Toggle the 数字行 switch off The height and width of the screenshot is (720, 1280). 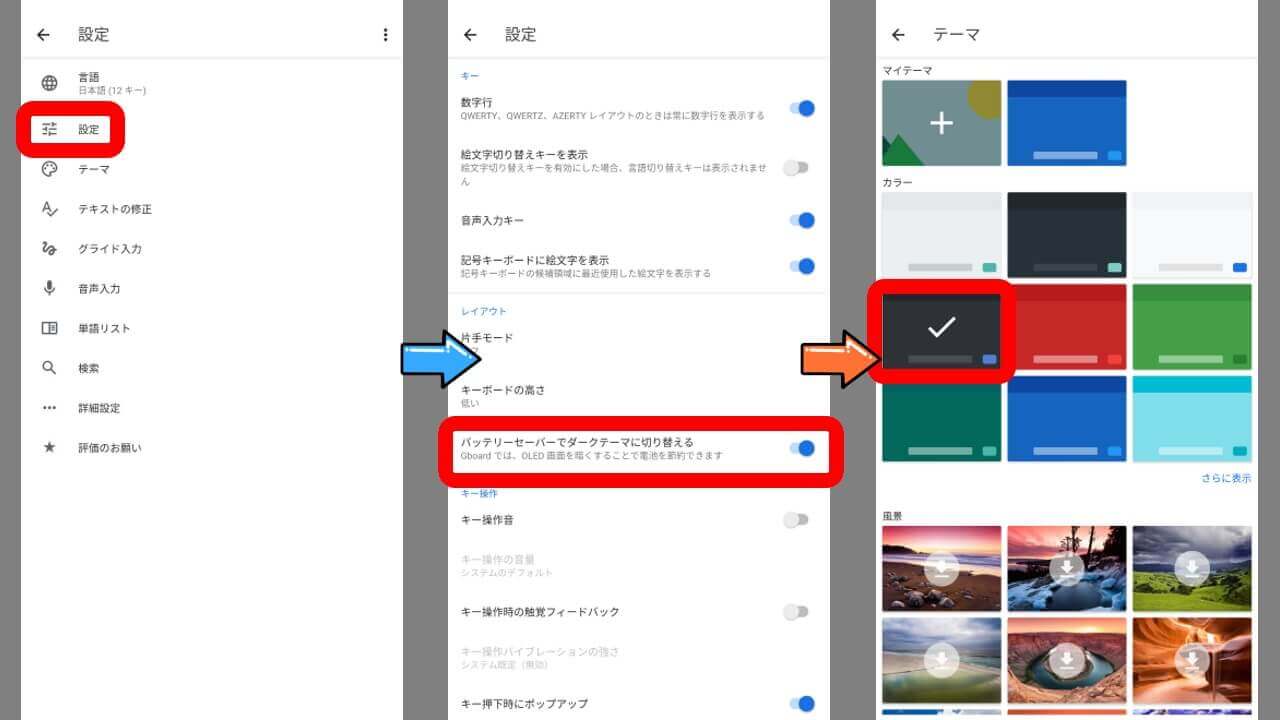801,108
